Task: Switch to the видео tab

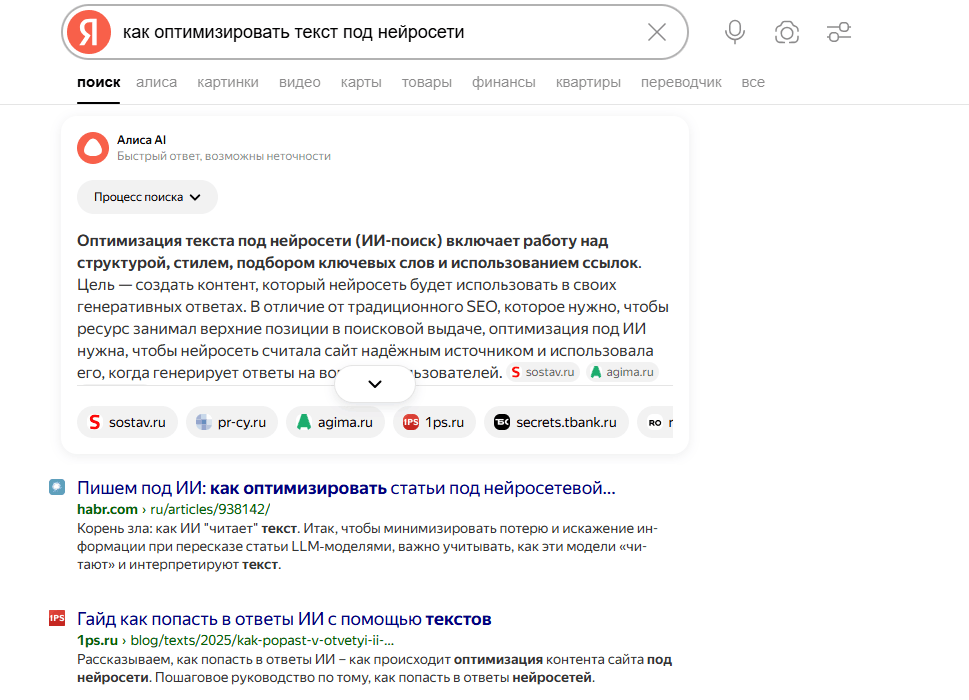Action: pos(299,82)
